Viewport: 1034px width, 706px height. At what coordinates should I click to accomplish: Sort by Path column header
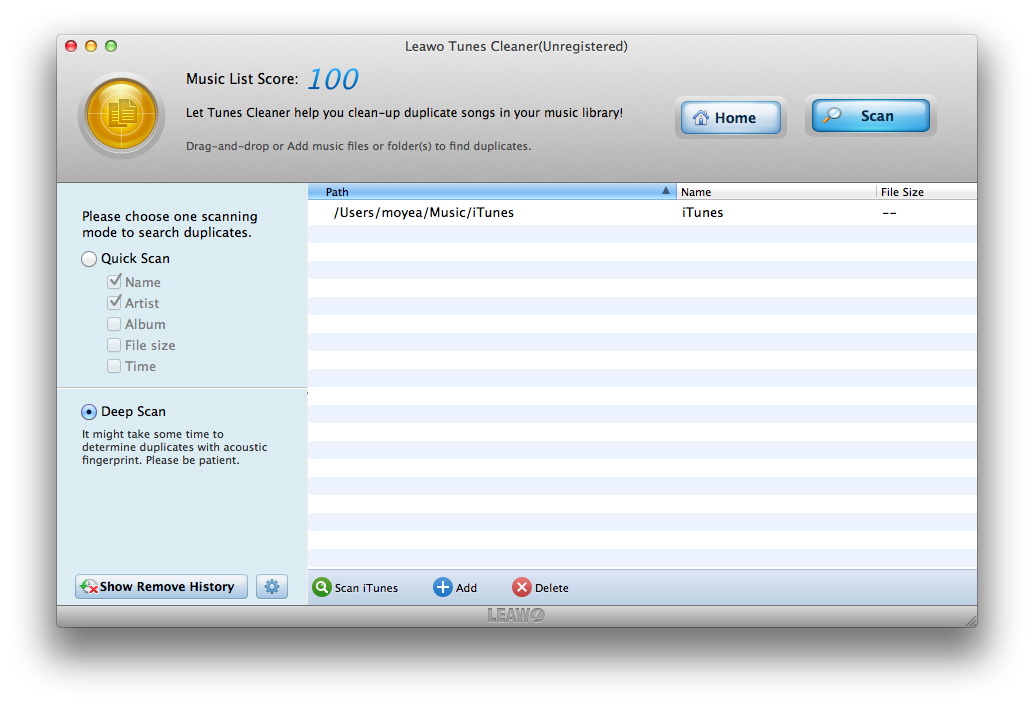(490, 192)
